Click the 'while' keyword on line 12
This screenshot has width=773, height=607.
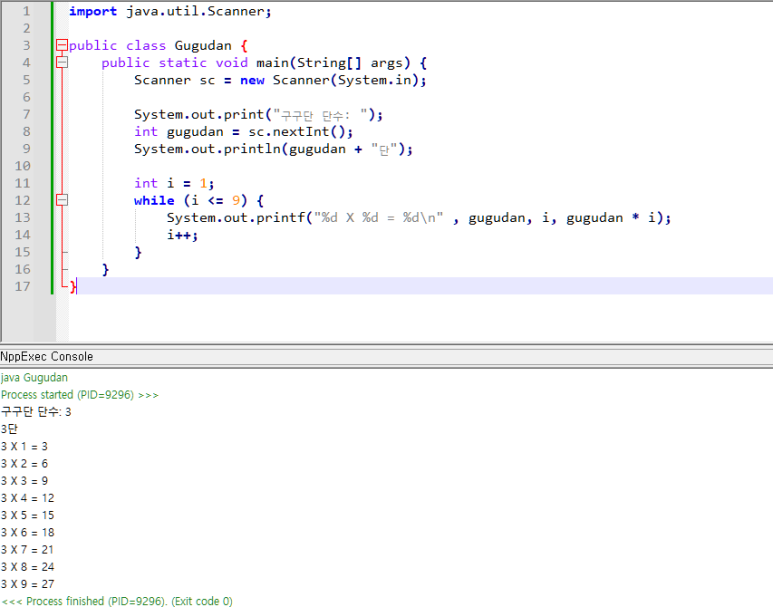(154, 201)
